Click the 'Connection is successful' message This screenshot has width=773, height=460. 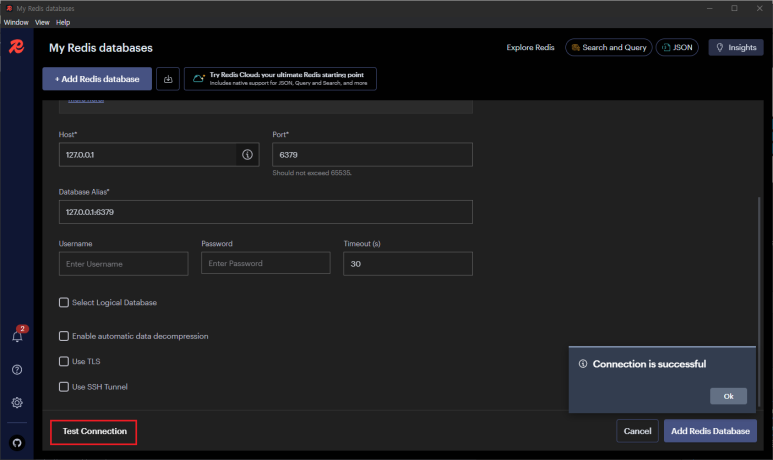coord(649,364)
